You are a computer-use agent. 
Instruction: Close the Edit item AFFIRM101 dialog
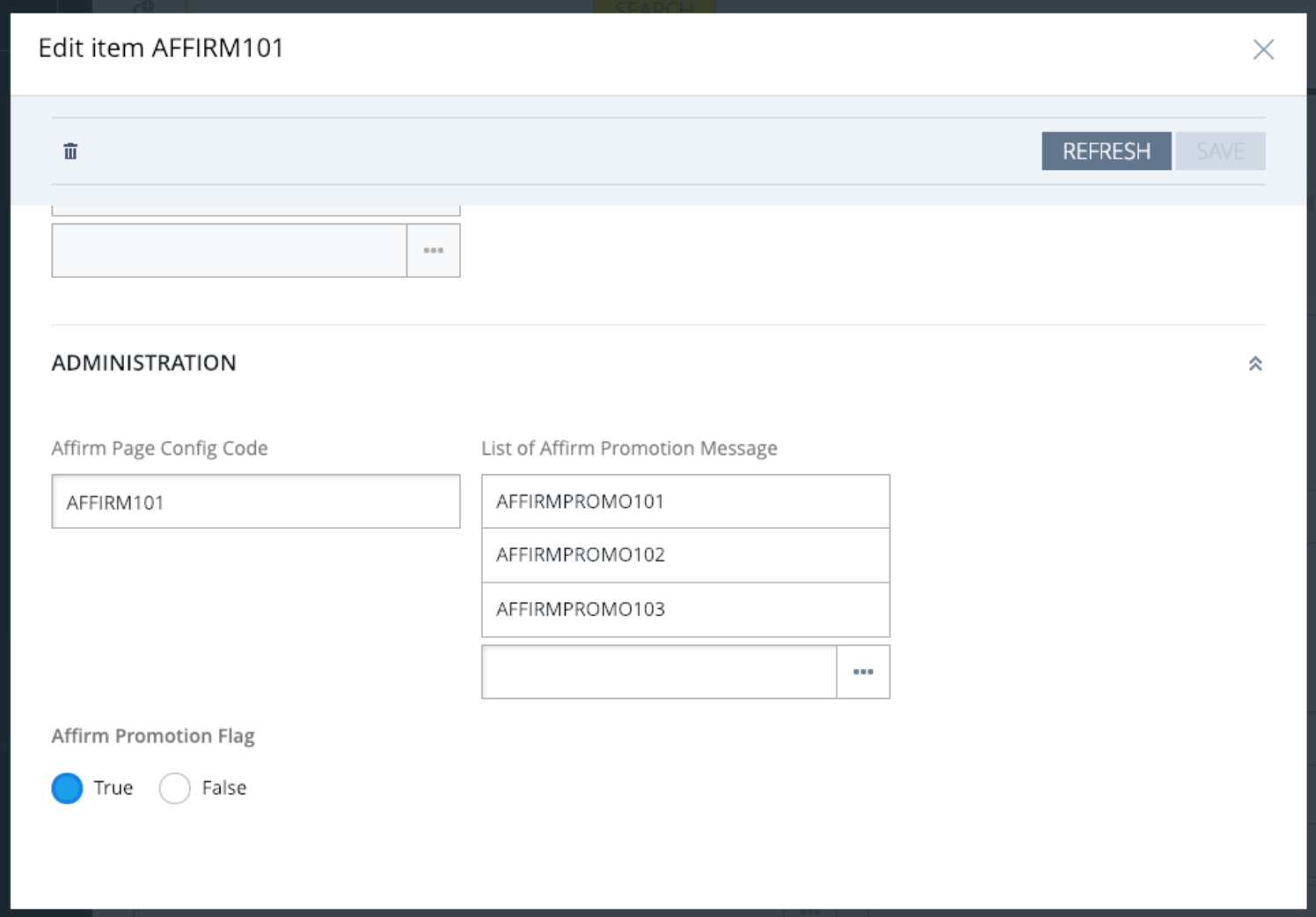click(x=1263, y=49)
